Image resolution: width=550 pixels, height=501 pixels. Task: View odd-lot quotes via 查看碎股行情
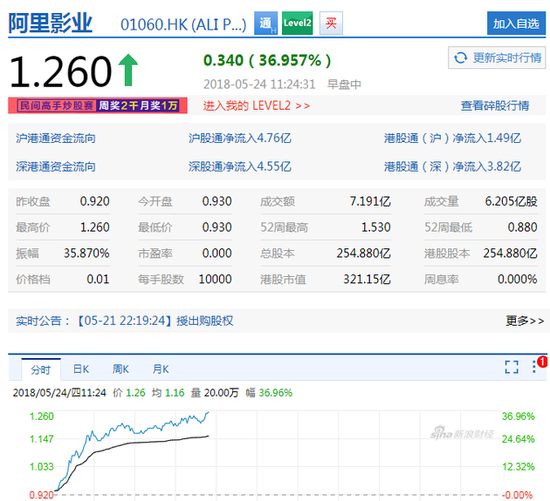click(495, 106)
